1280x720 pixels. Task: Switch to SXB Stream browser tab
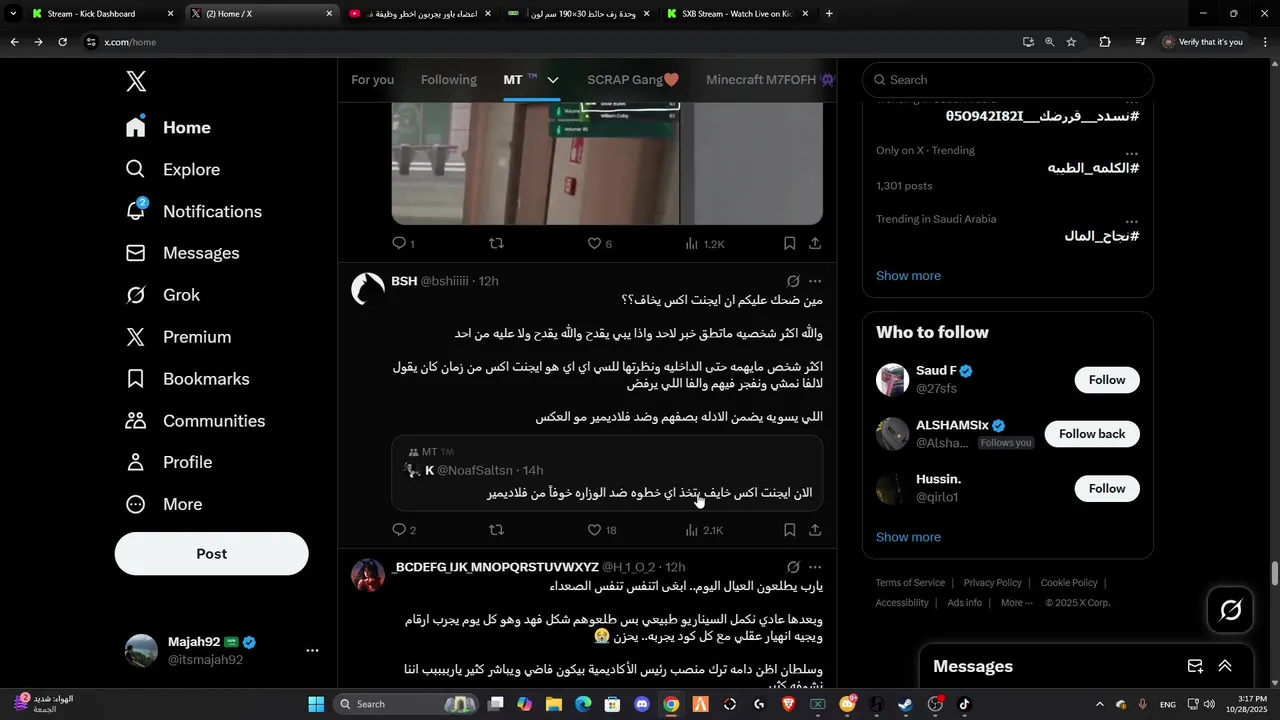click(738, 14)
